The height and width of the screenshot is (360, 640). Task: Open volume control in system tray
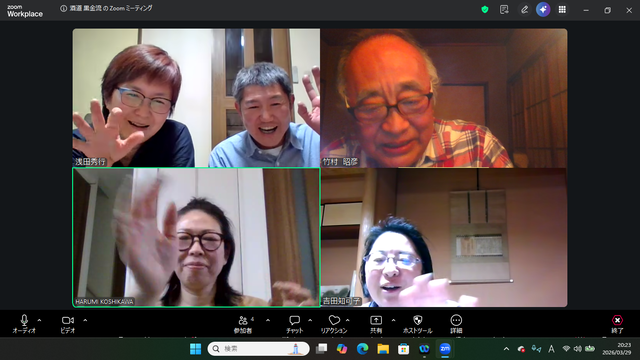[x=578, y=349]
